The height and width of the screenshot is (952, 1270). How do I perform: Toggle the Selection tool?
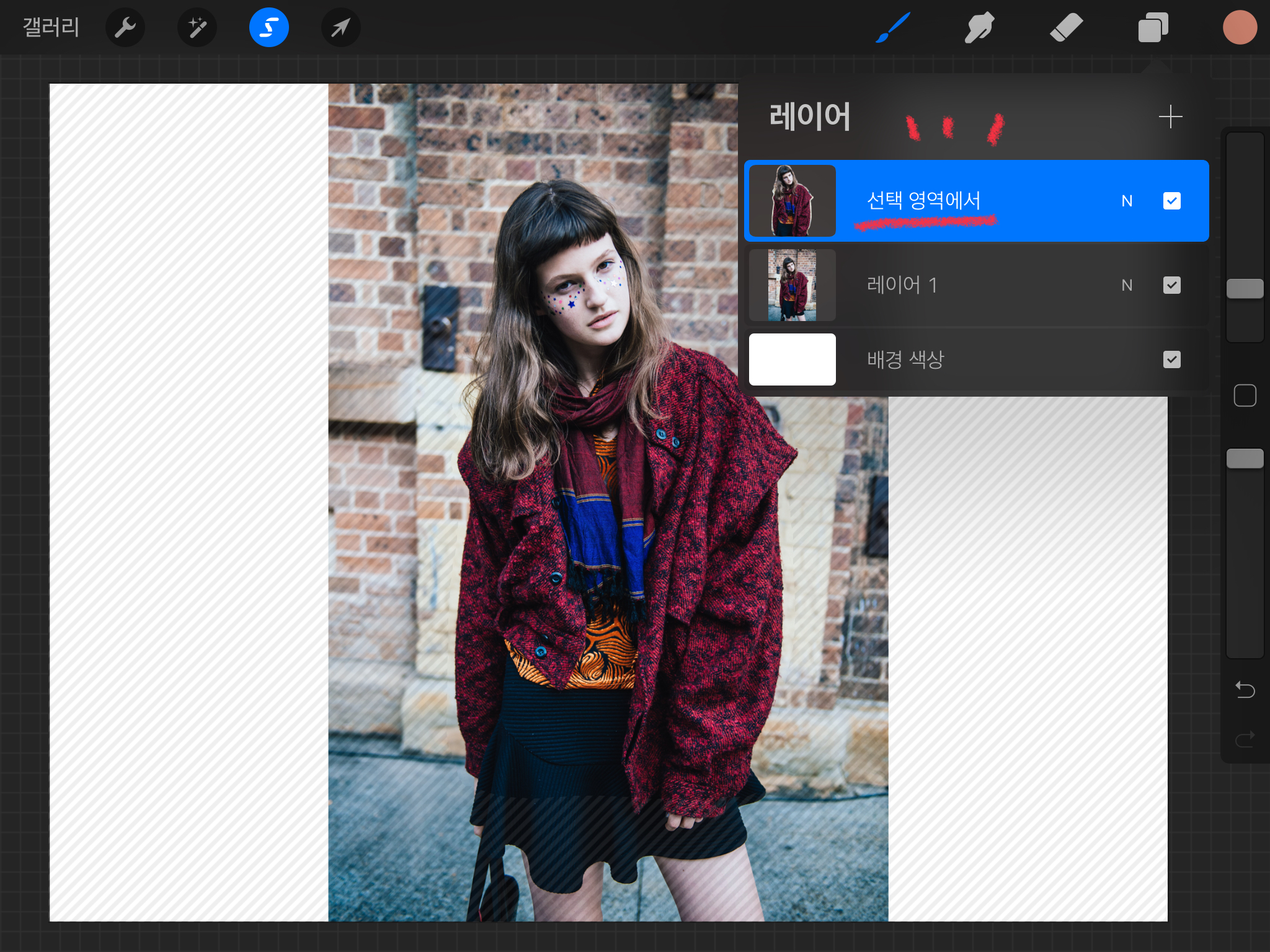tap(269, 28)
